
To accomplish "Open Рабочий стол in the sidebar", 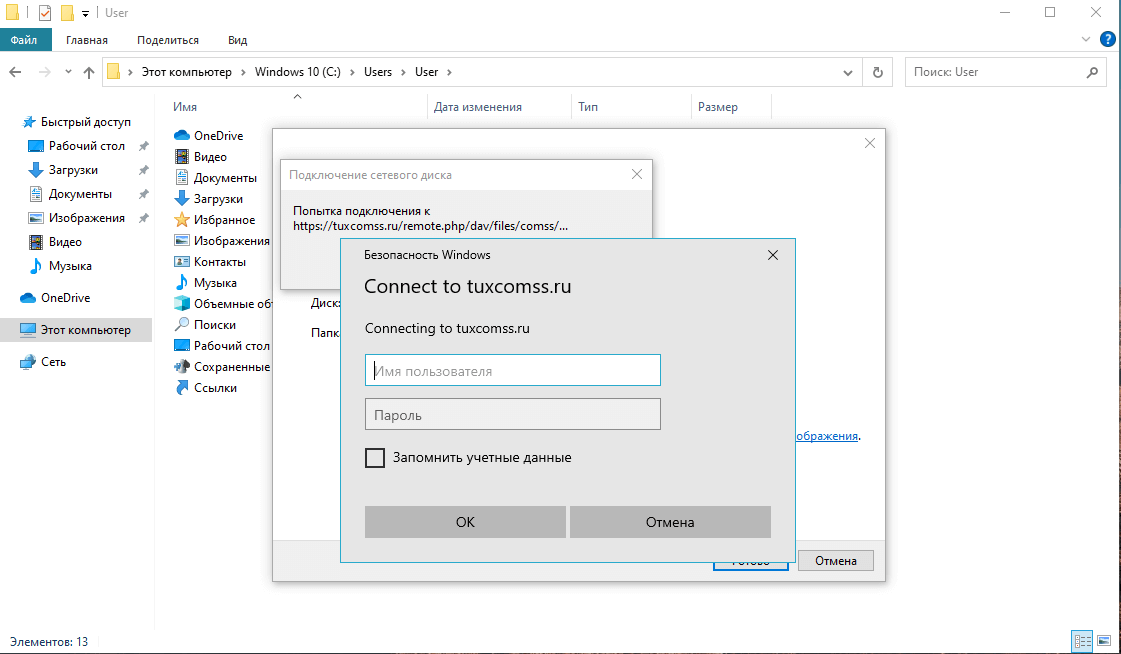I will tap(87, 146).
